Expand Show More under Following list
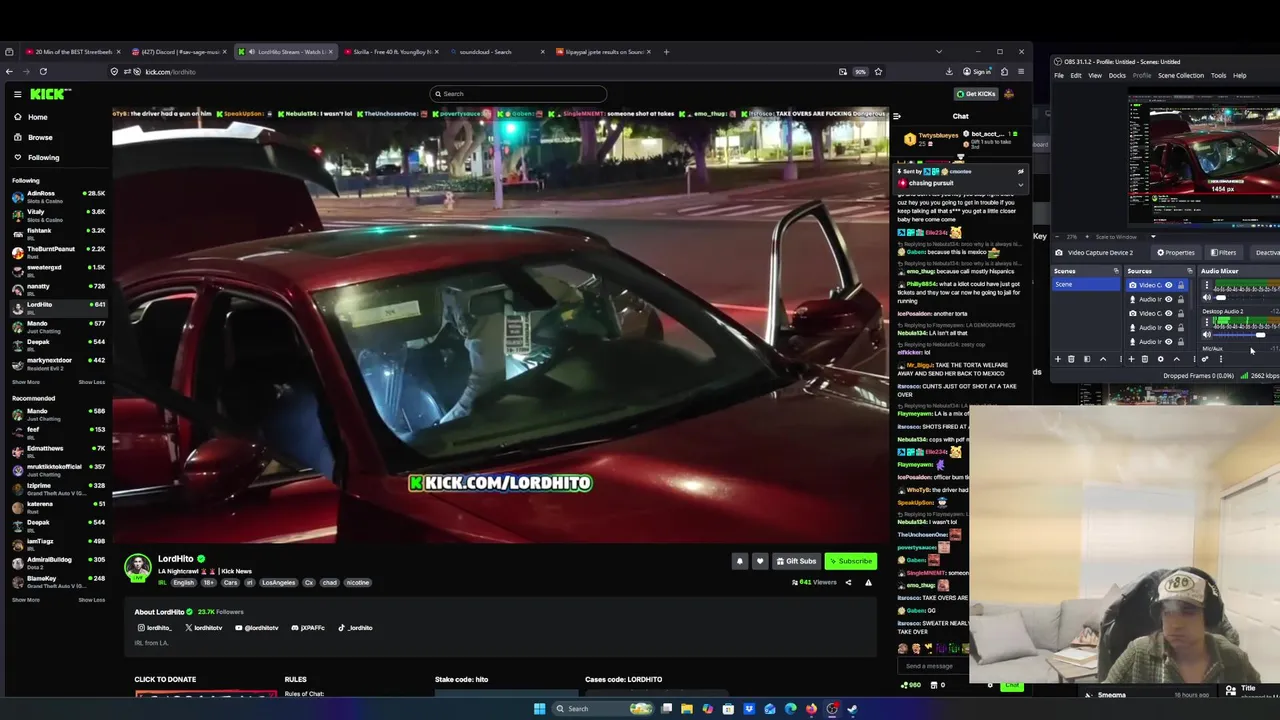This screenshot has height=720, width=1280. click(x=26, y=382)
